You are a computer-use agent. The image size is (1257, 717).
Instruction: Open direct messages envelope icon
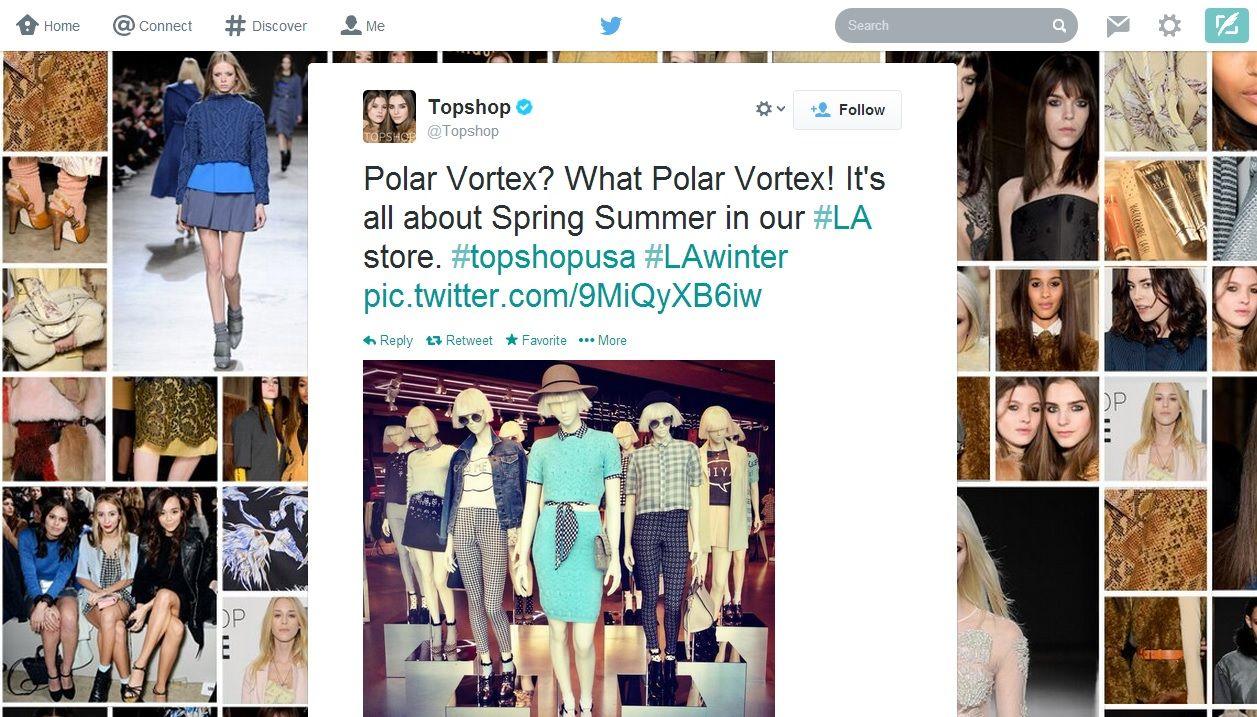pos(1118,26)
